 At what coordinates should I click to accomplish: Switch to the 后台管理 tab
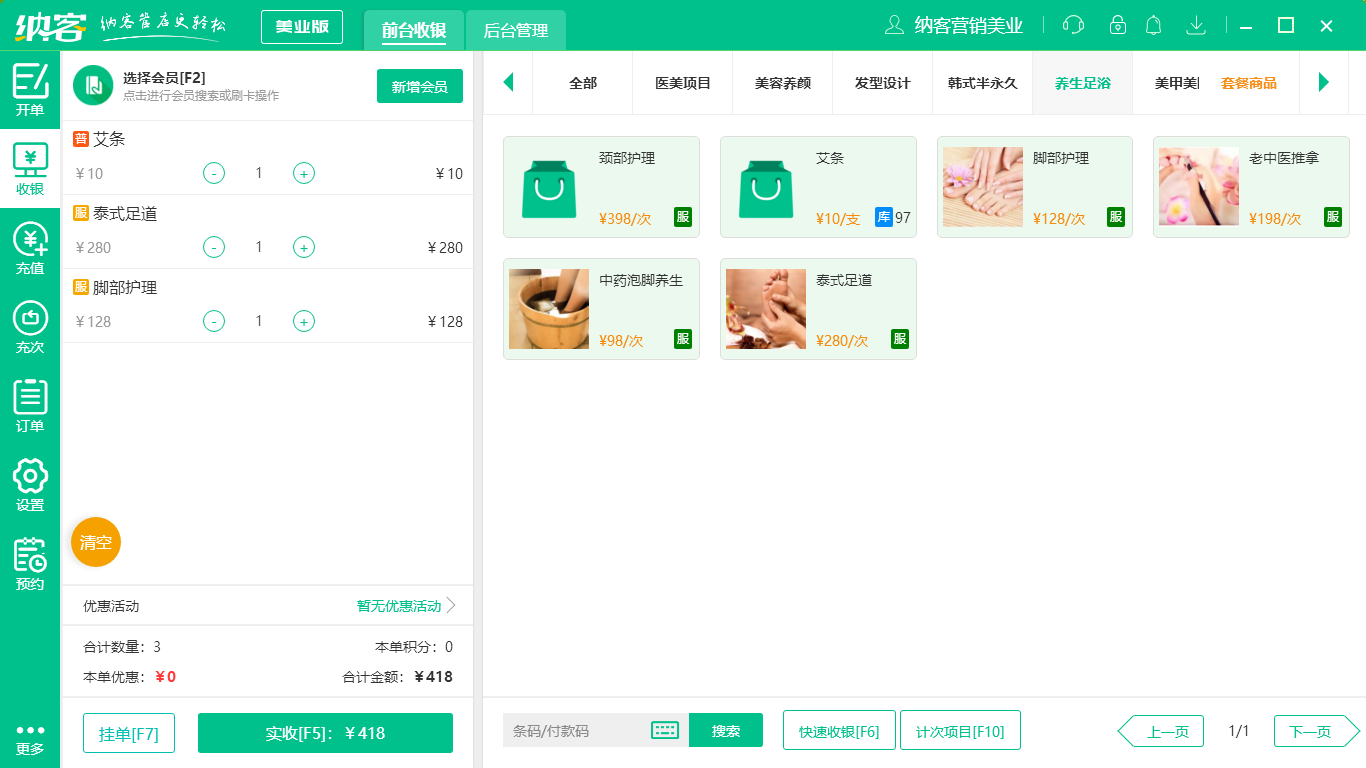pos(516,30)
